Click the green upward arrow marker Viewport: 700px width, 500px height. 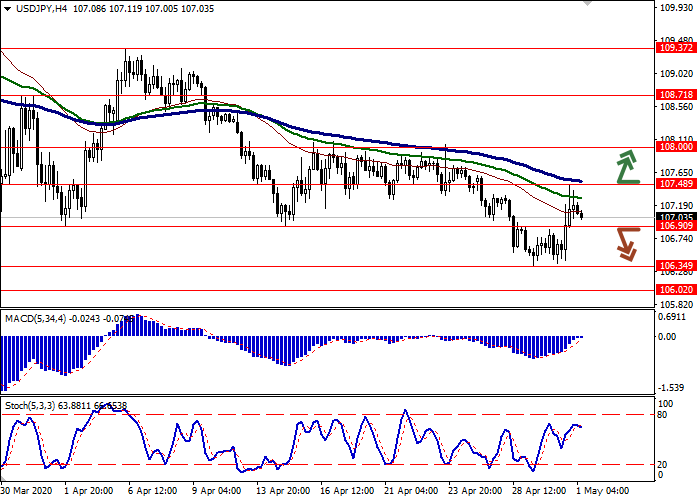point(626,167)
